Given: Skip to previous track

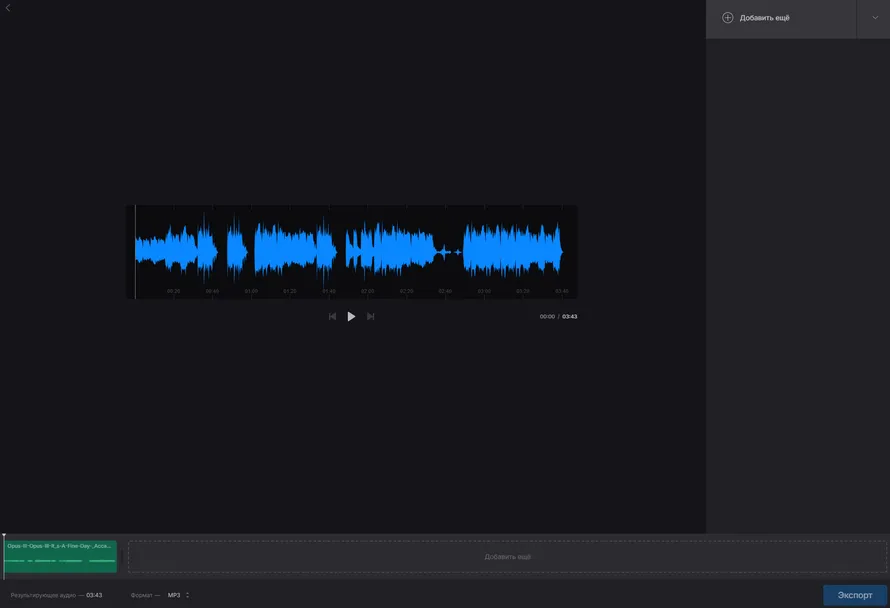Looking at the screenshot, I should pos(332,316).
